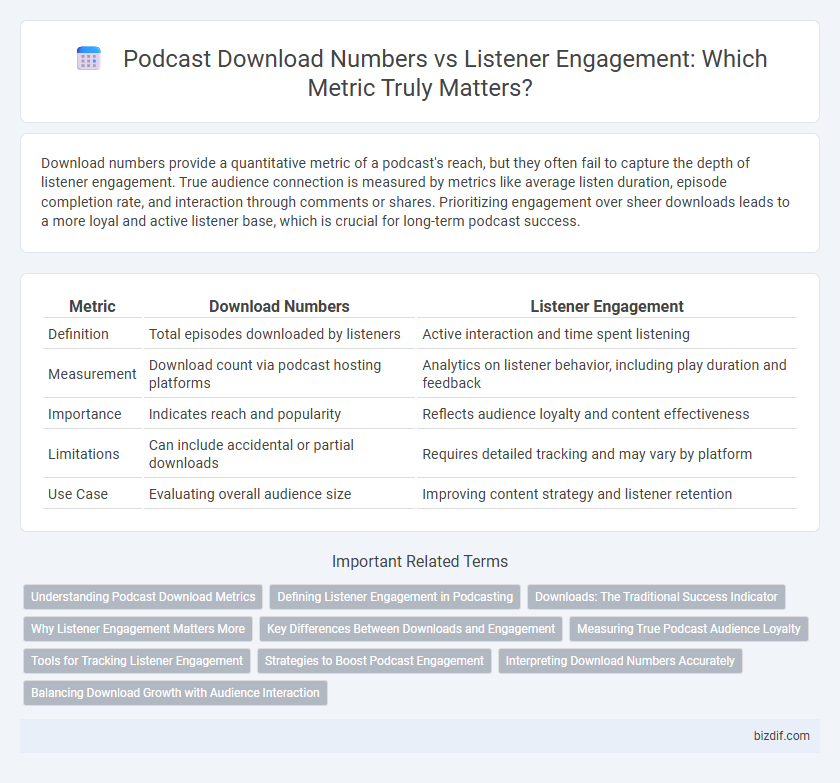
Task: Open Understanding Podcast Download Metrics tag
Action: [143, 597]
